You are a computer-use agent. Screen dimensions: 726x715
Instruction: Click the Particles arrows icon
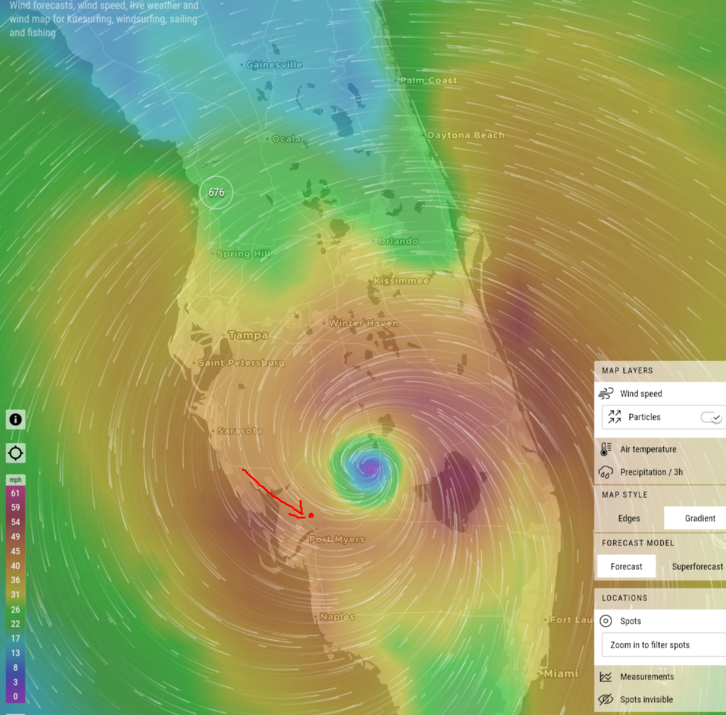click(614, 417)
